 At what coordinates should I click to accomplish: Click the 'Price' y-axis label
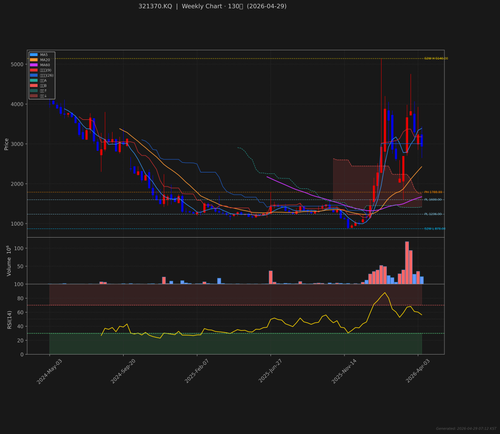coord(6,144)
